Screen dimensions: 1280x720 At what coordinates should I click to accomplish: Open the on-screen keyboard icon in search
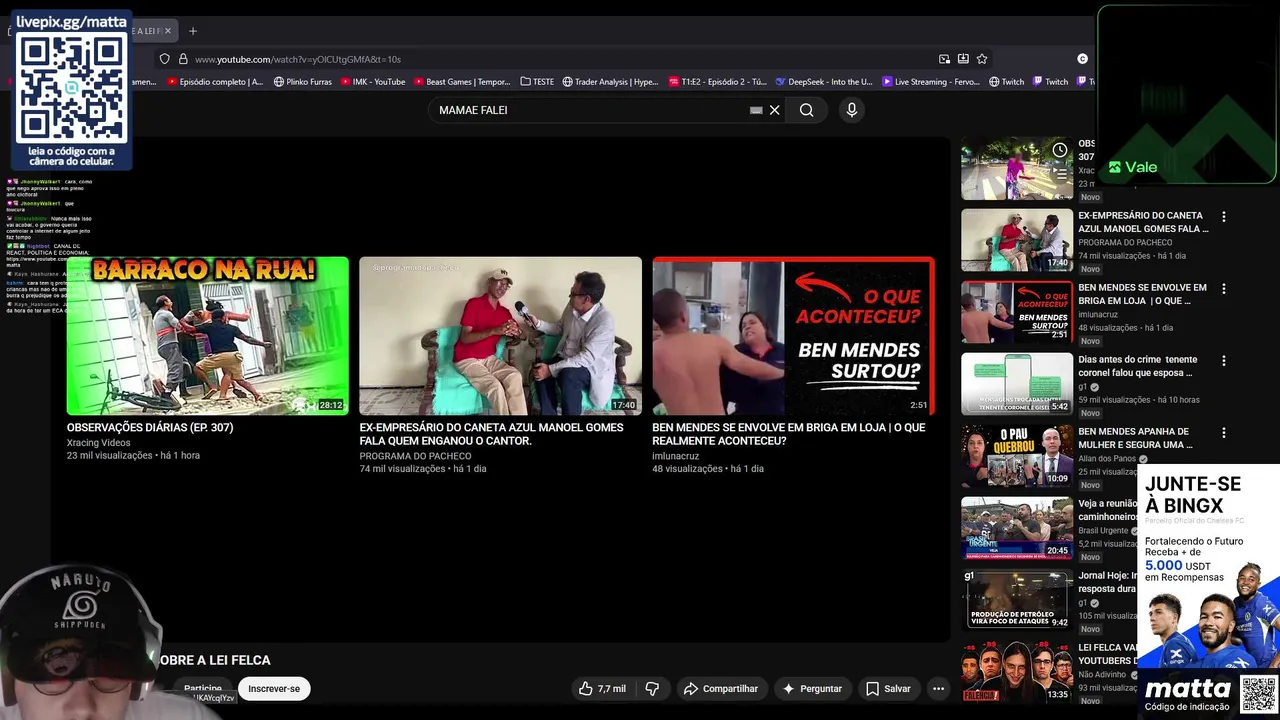(756, 110)
